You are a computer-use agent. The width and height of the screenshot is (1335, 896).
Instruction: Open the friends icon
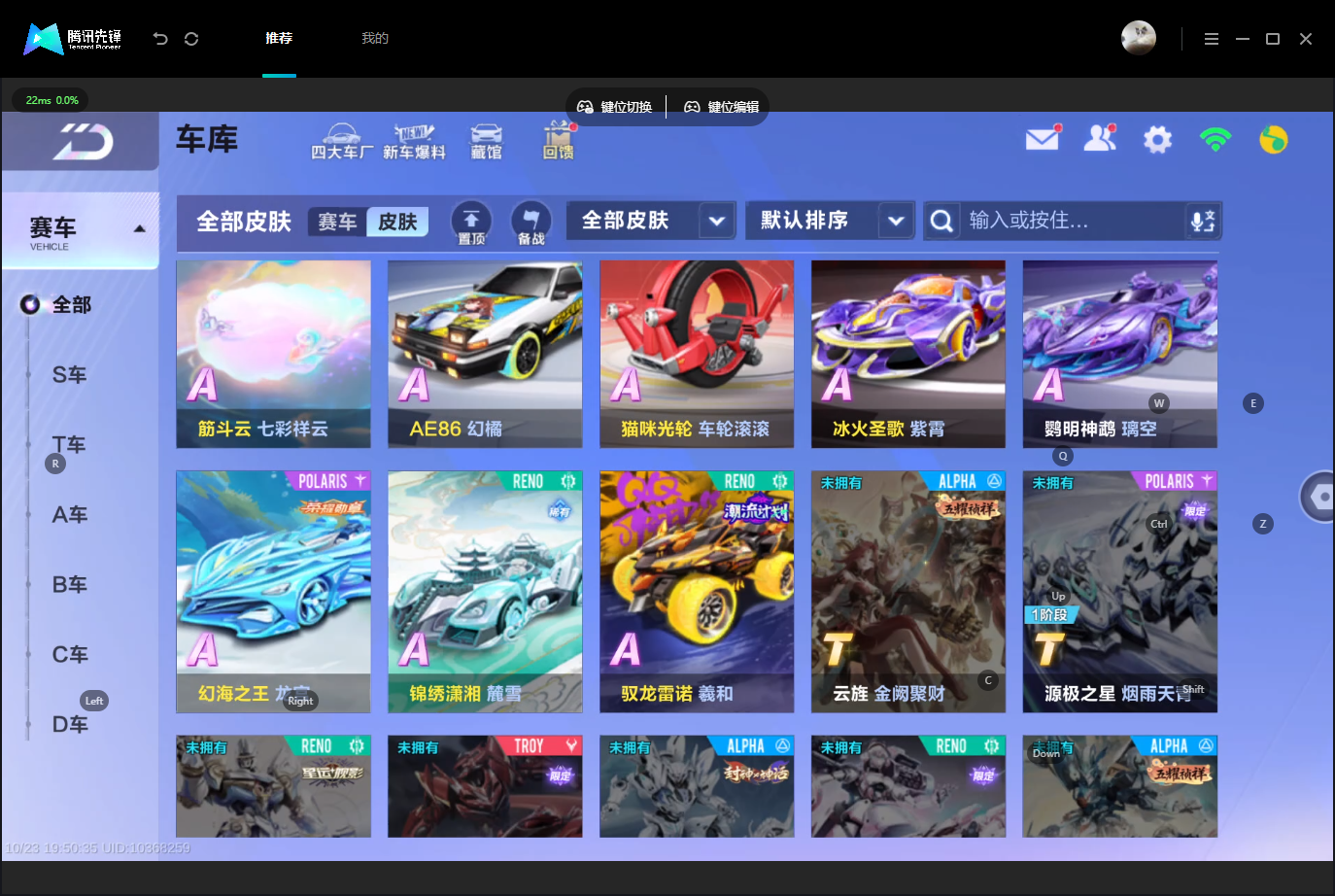[1100, 139]
